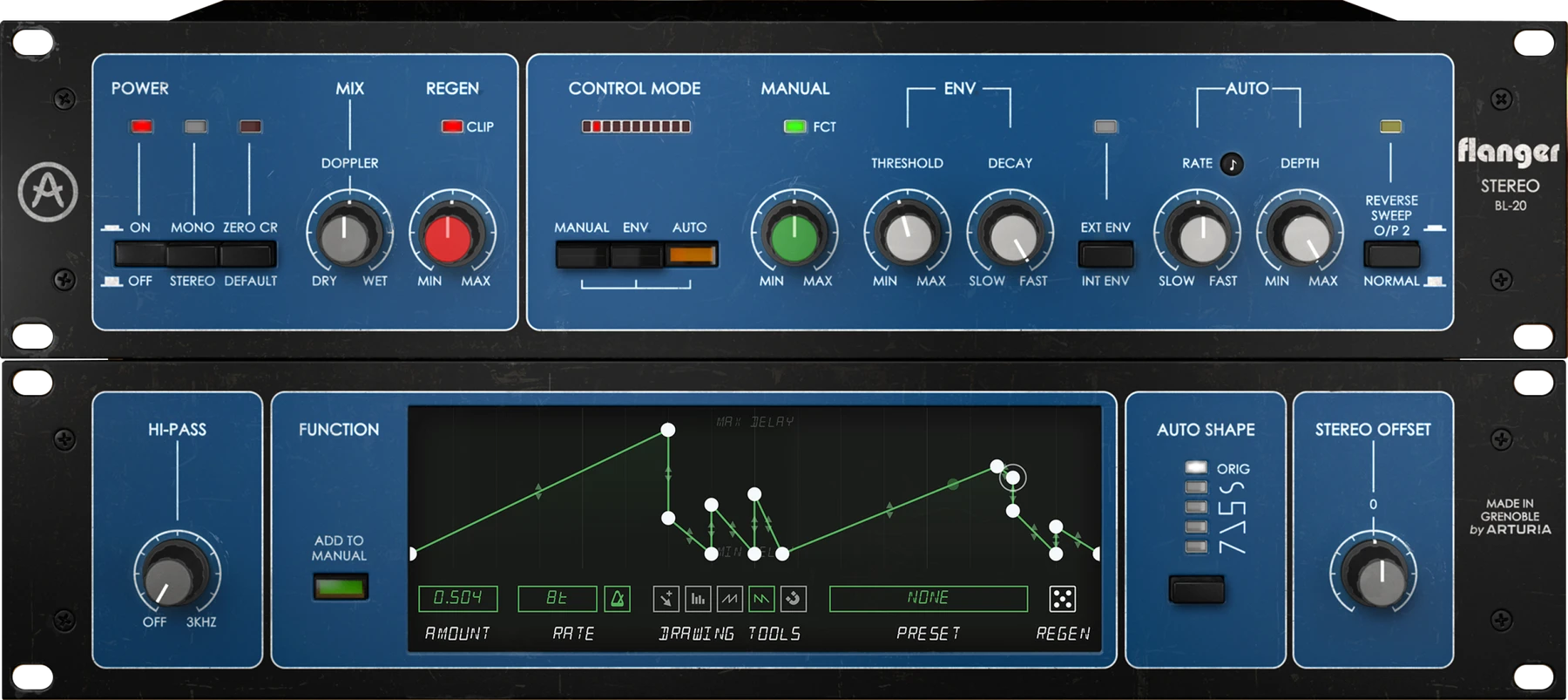Select the highlighted ramp-down sawtooth drawing tool
Image resolution: width=1568 pixels, height=700 pixels.
pos(761,599)
